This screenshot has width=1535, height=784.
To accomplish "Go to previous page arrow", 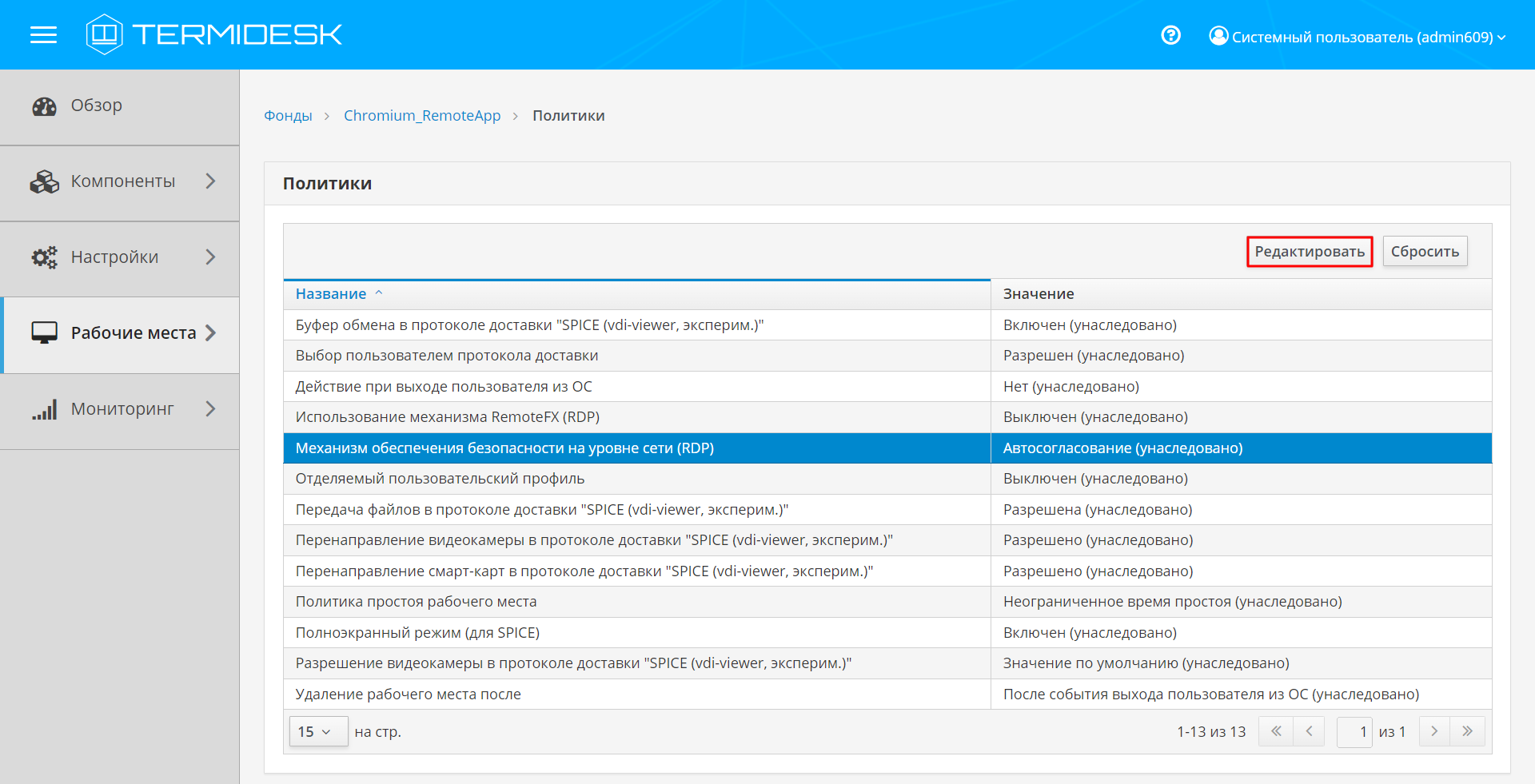I will tap(1309, 731).
